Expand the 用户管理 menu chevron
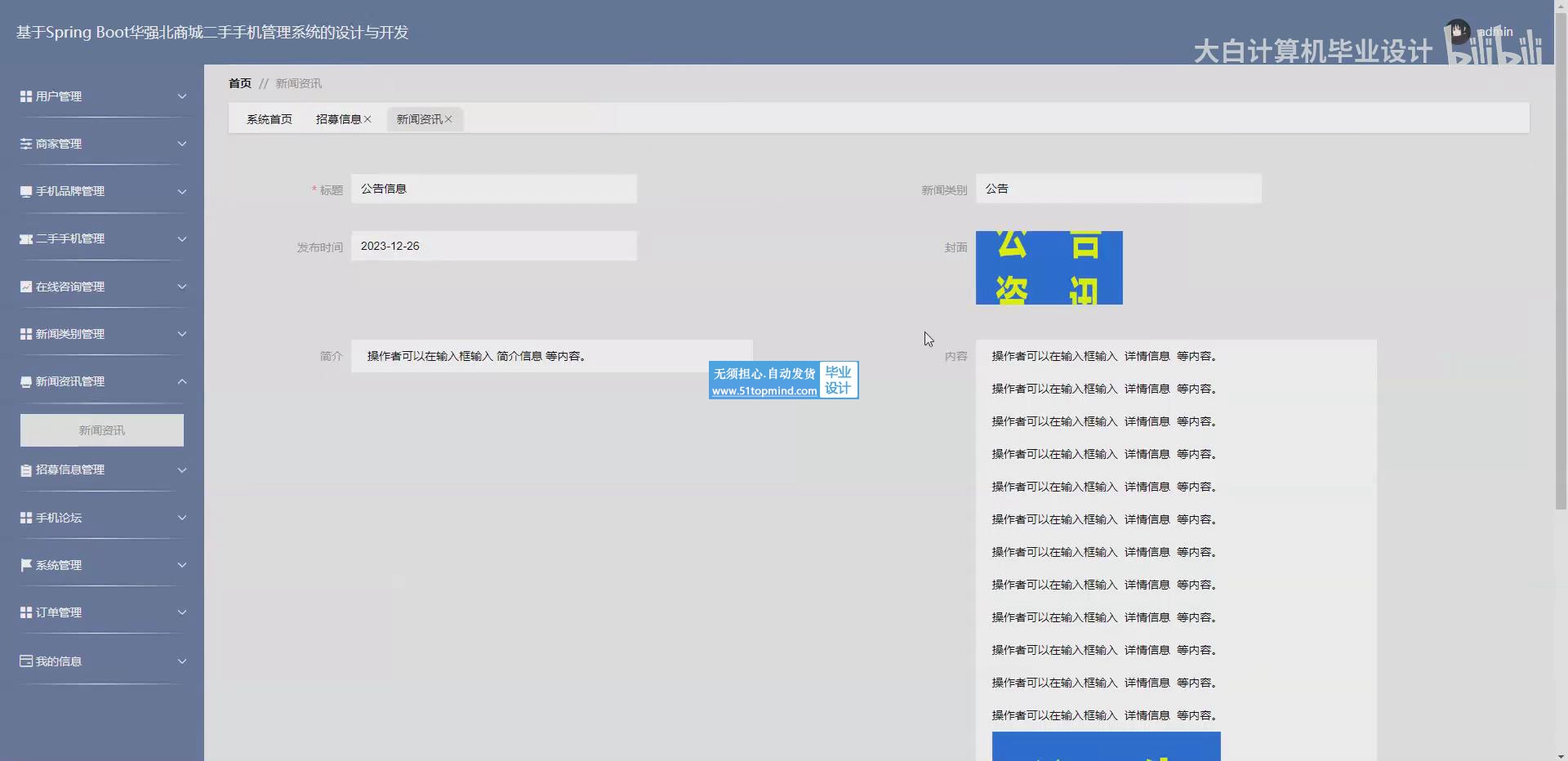 [182, 96]
